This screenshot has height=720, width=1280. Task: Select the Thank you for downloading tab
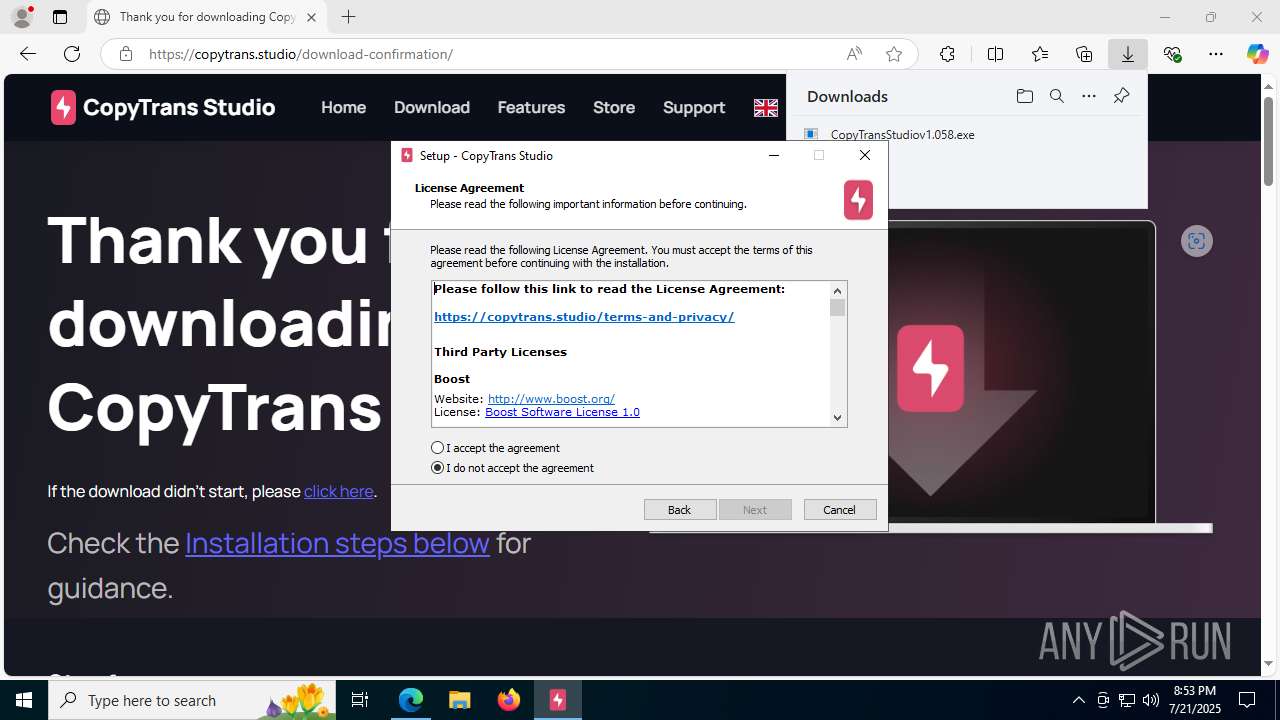[207, 17]
